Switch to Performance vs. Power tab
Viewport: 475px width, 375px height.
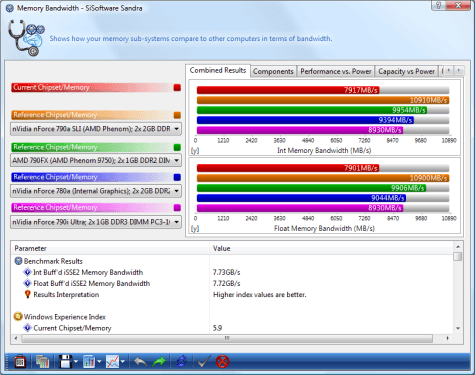click(x=335, y=71)
